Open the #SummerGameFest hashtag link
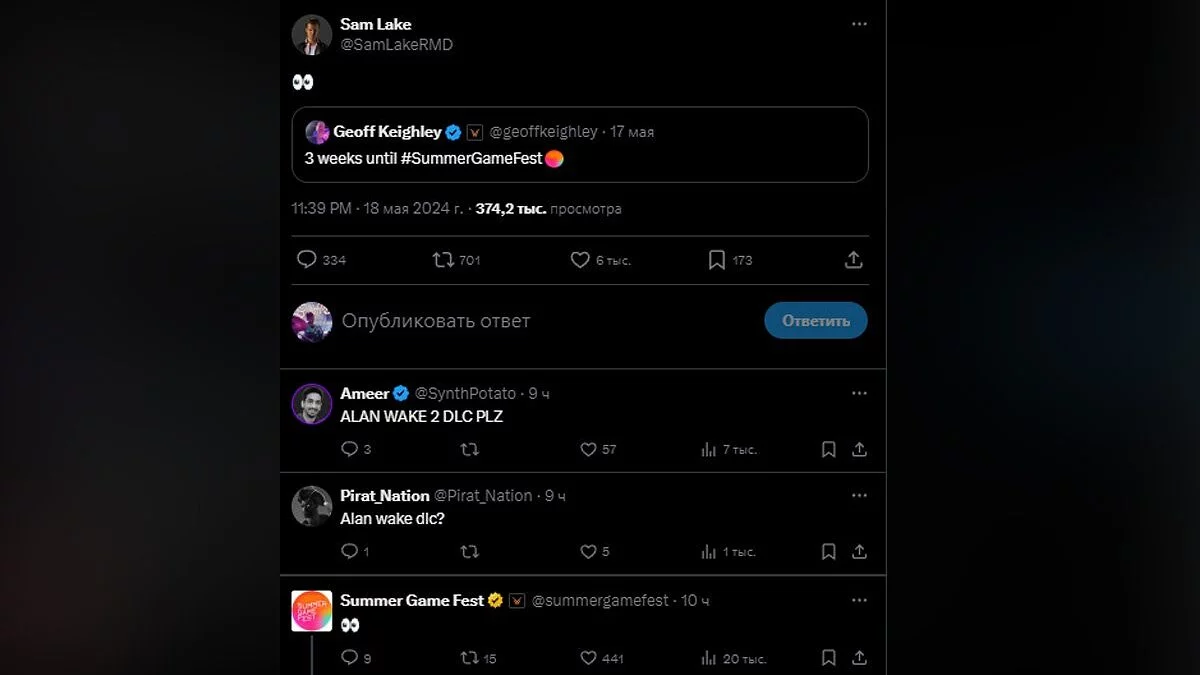Image resolution: width=1200 pixels, height=675 pixels. point(471,159)
